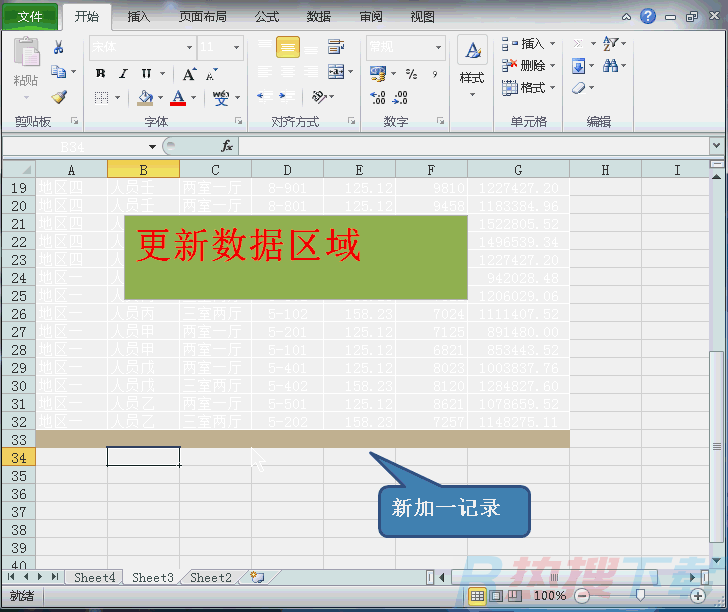The width and height of the screenshot is (728, 612).
Task: Expand underline style dropdown arrow
Action: coord(162,73)
